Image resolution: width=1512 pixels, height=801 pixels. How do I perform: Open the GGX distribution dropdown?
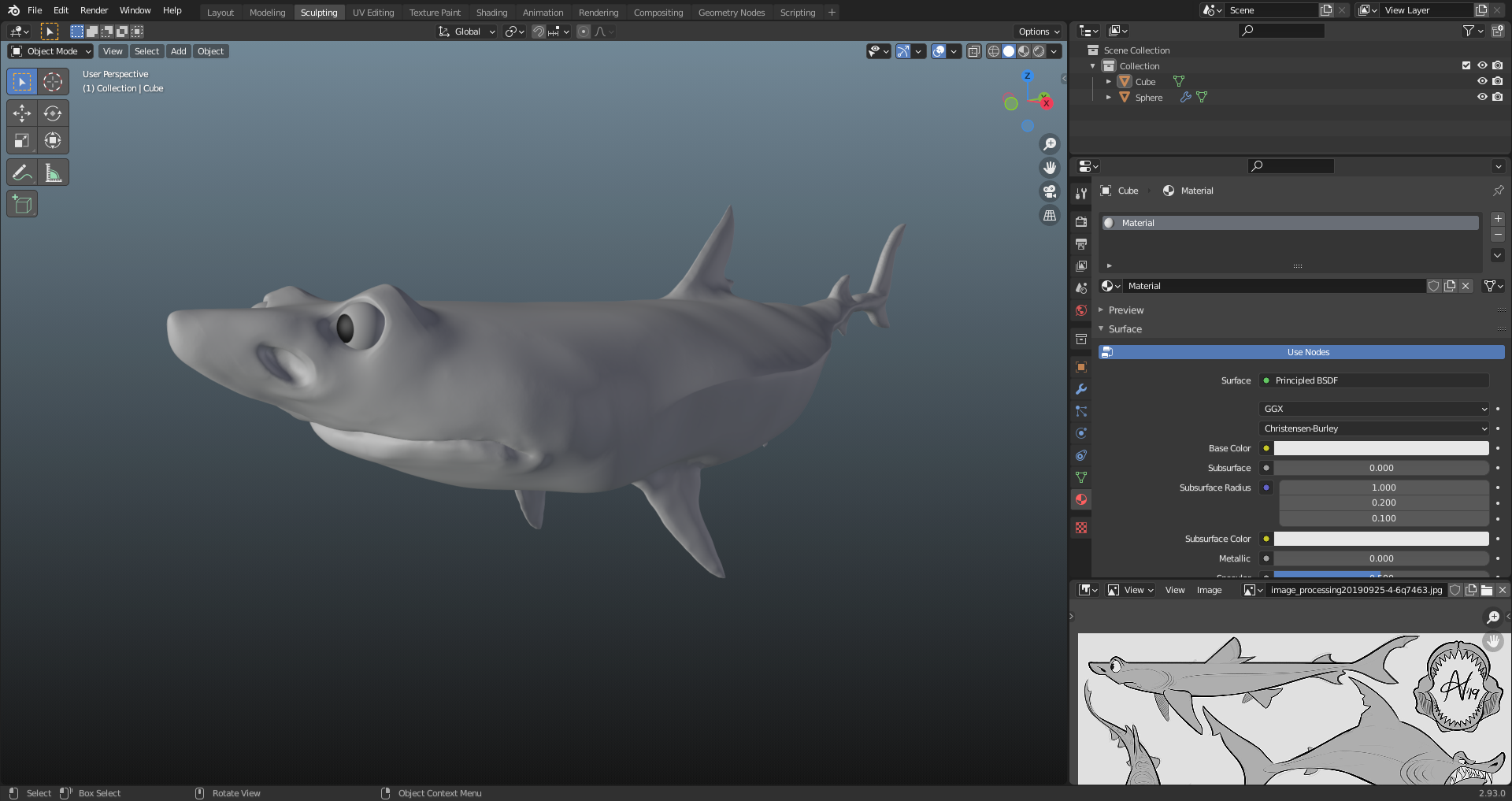pos(1373,409)
